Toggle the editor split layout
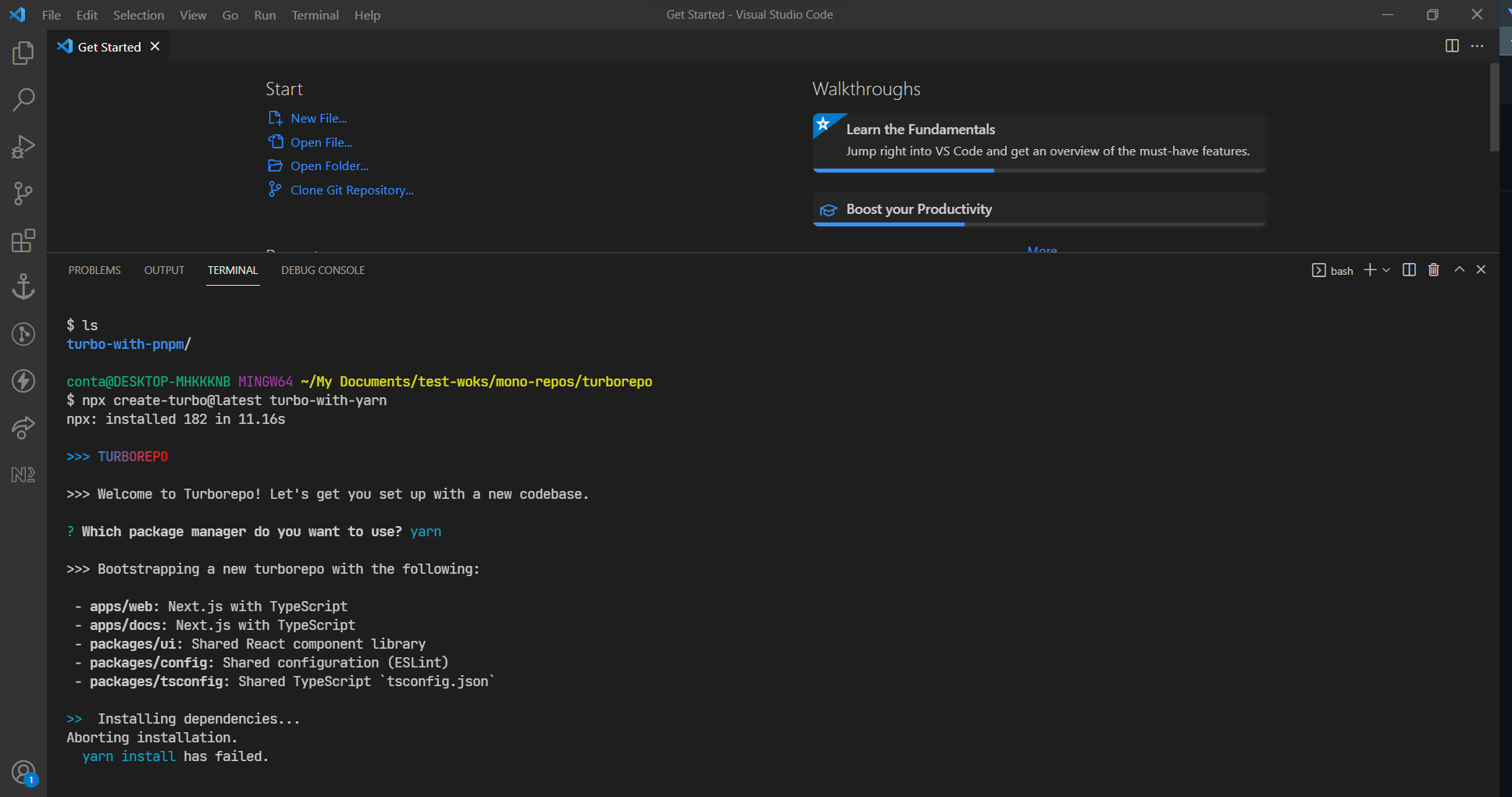The image size is (1512, 797). click(x=1452, y=46)
